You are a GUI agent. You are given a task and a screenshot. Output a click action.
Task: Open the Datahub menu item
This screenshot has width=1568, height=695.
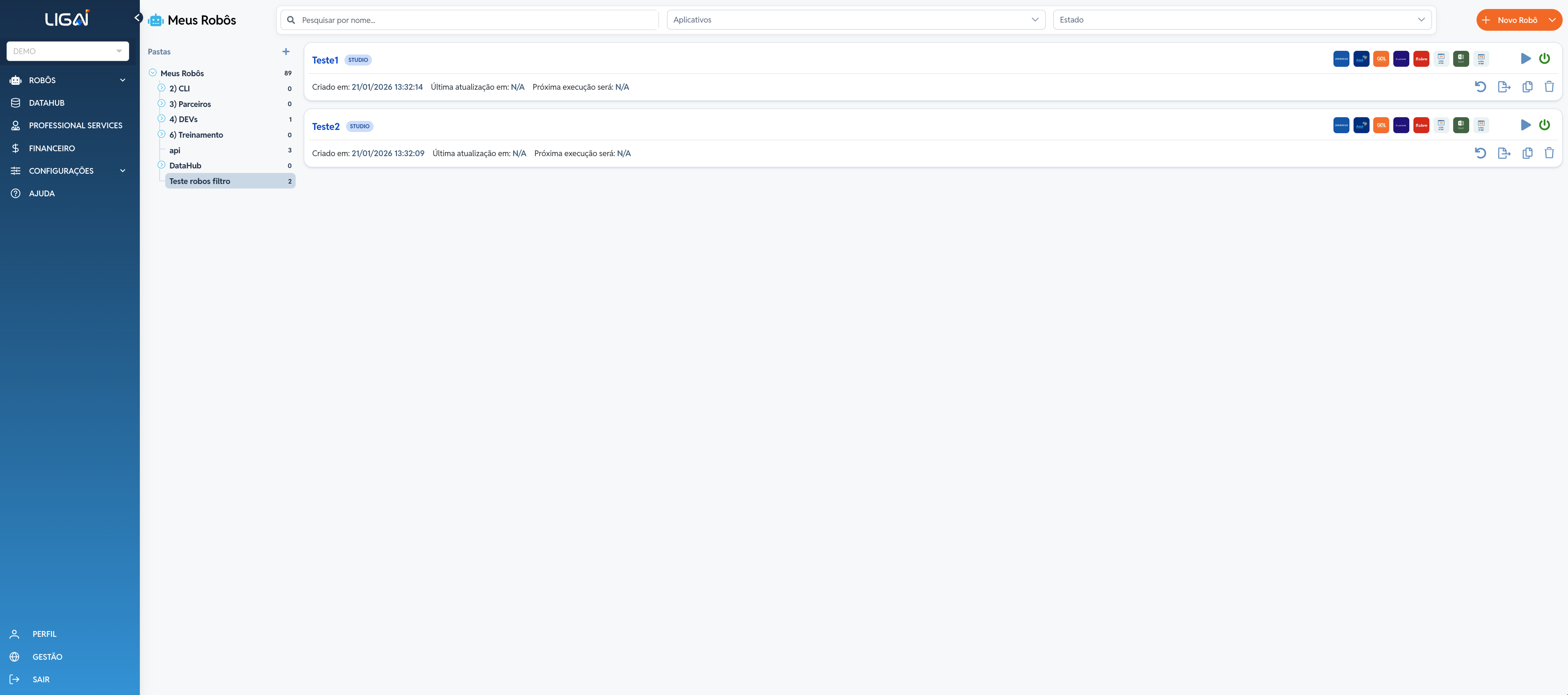tap(46, 103)
